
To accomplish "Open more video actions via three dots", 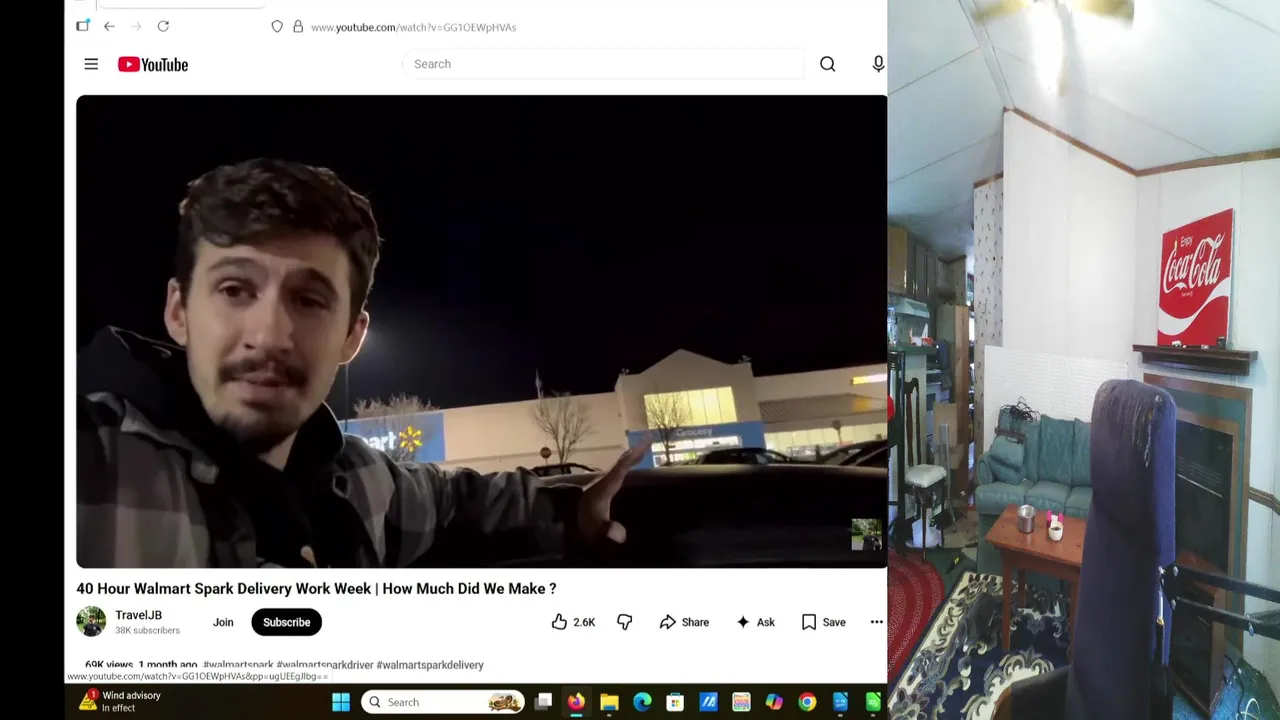I will pyautogui.click(x=876, y=622).
